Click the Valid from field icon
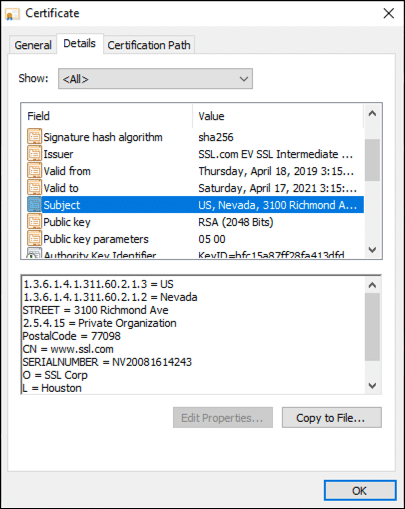405x509 pixels. coord(34,171)
